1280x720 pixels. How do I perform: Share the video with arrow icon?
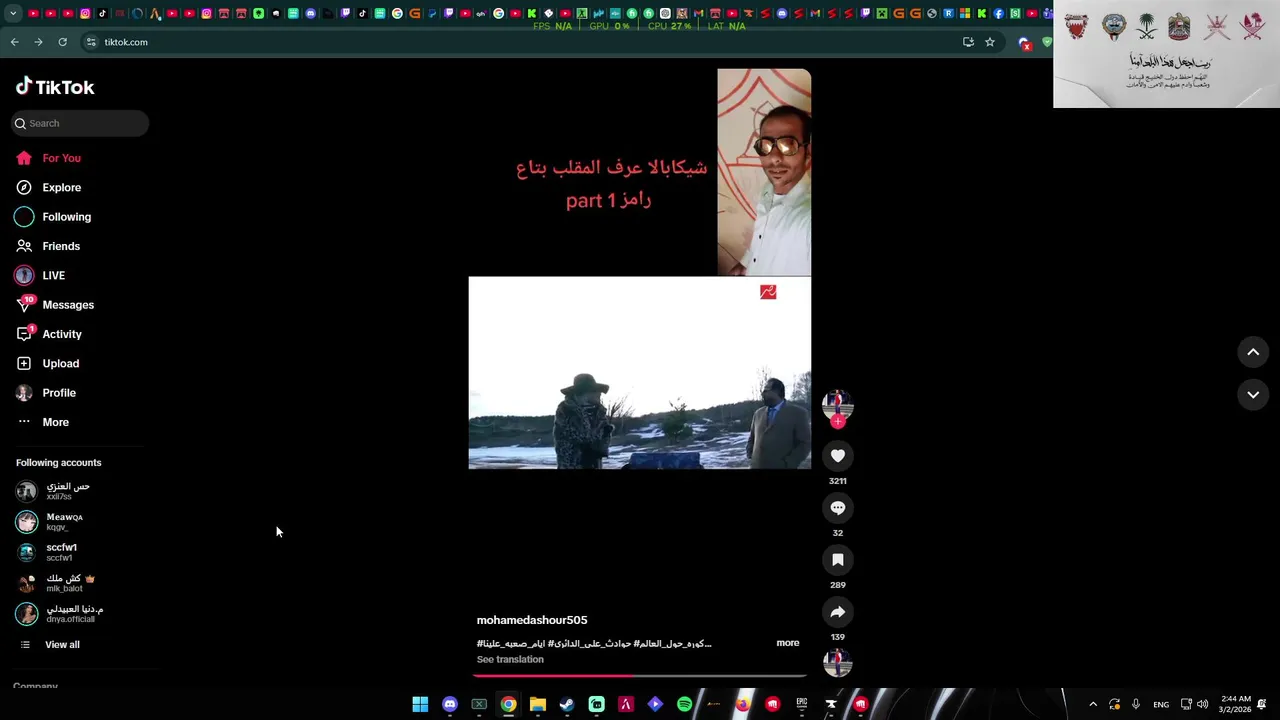click(838, 612)
